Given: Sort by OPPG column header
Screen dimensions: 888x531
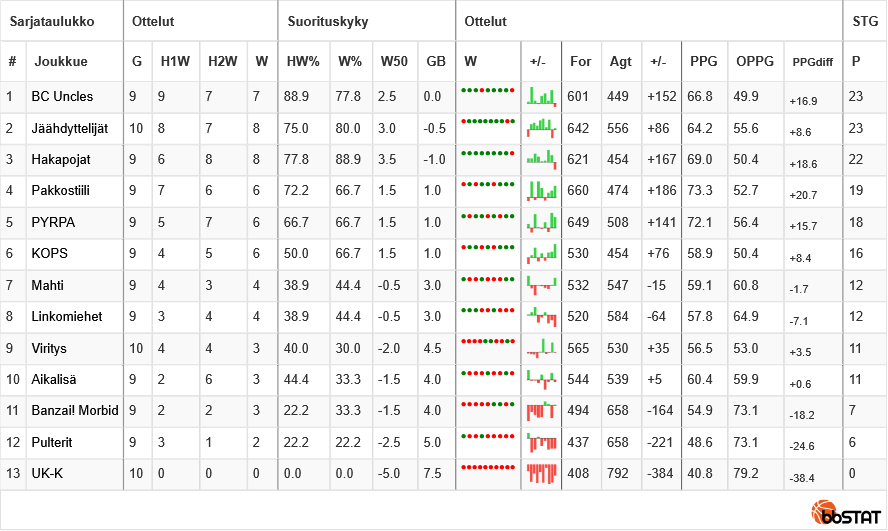Looking at the screenshot, I should pos(755,62).
